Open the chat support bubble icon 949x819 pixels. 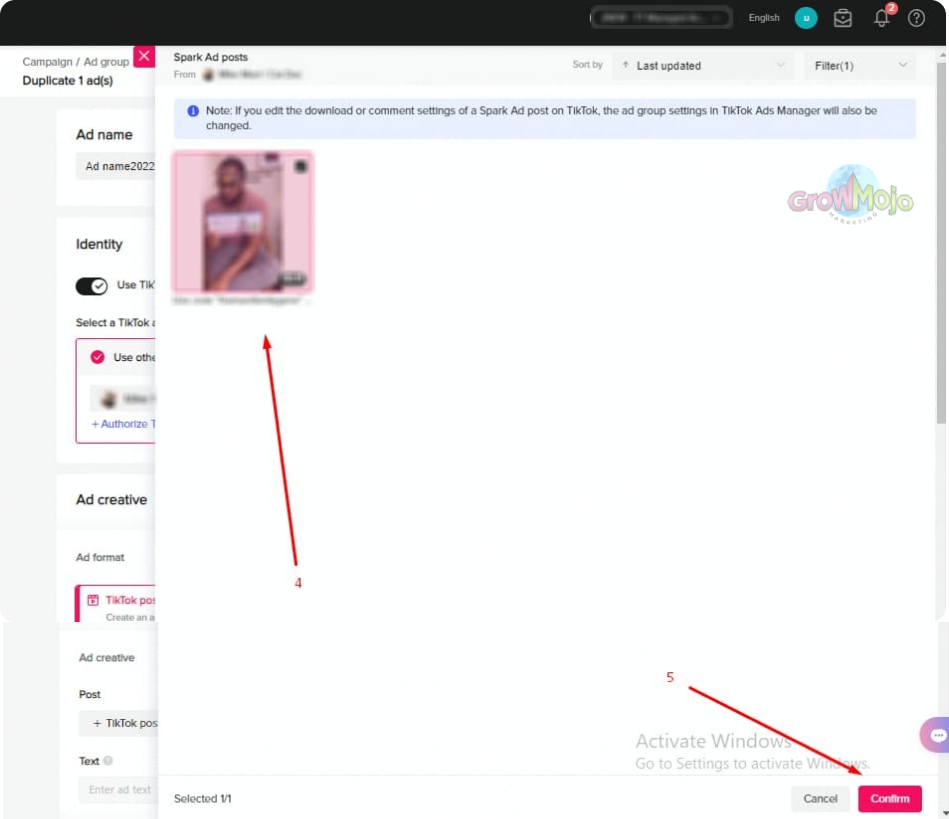pos(936,735)
